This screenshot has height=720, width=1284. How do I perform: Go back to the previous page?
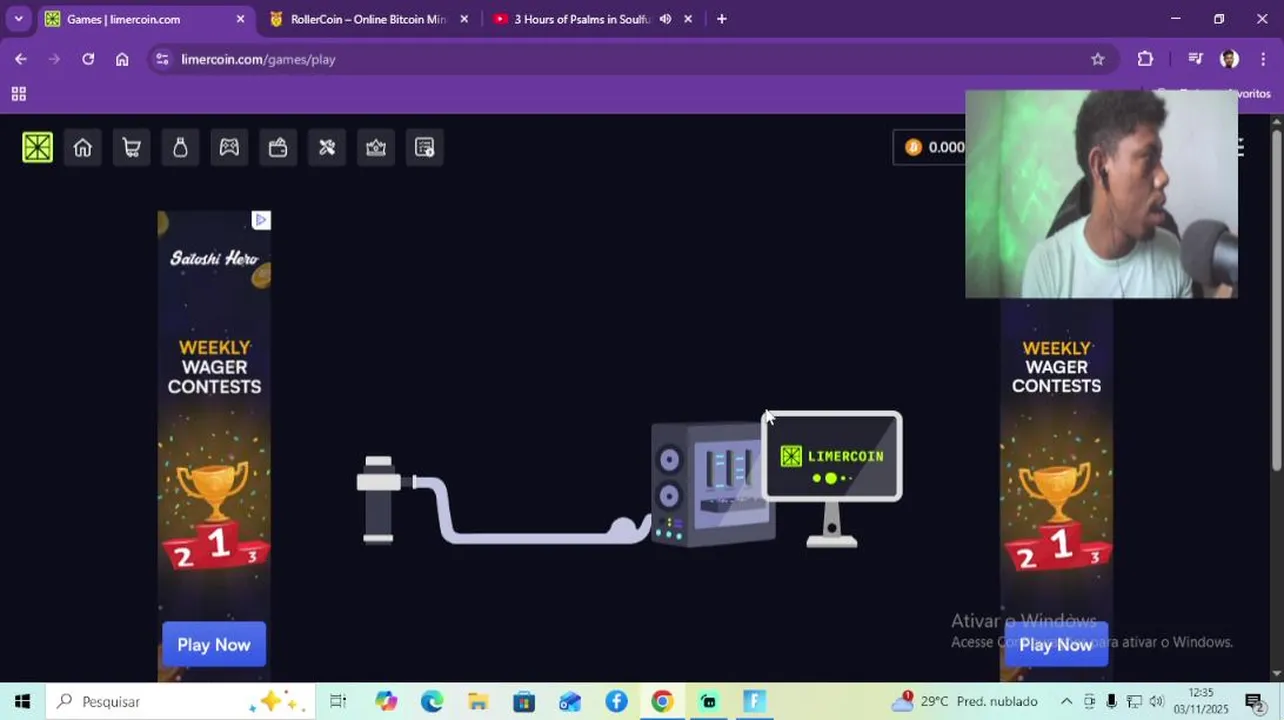(21, 59)
